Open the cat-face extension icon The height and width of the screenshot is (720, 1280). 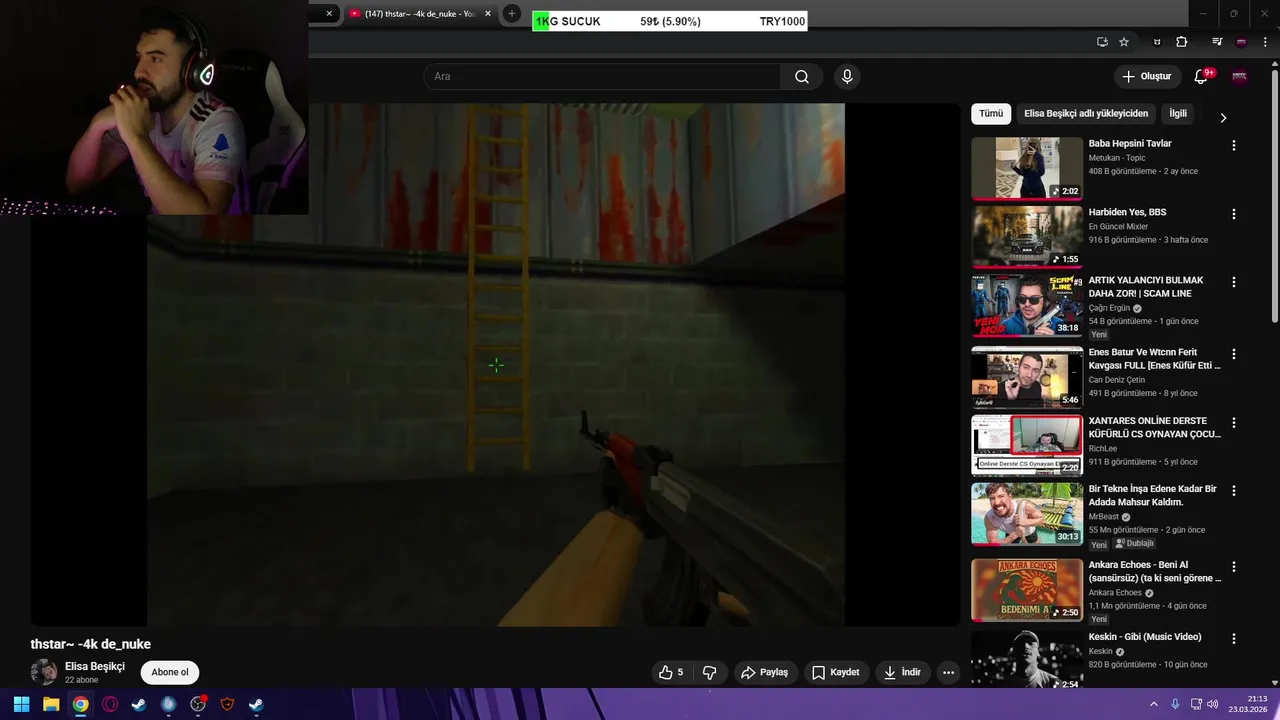[1157, 42]
